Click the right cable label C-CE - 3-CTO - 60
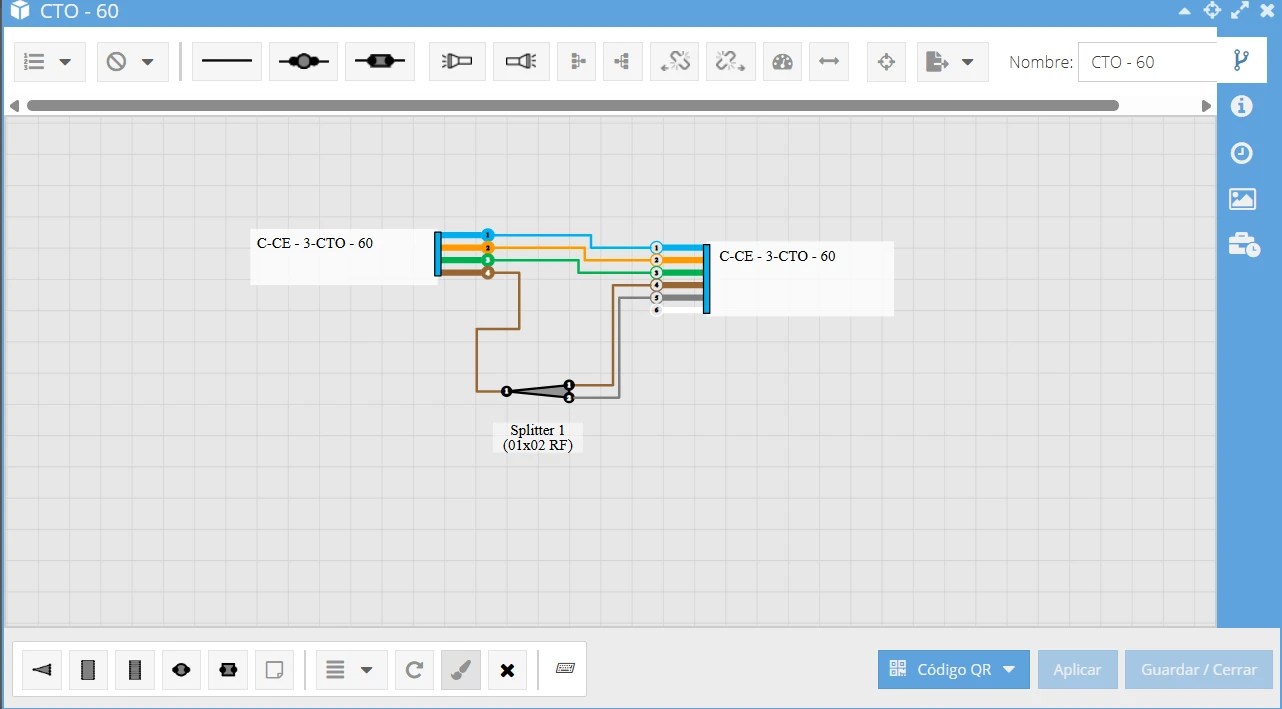This screenshot has width=1282, height=709. [x=777, y=256]
